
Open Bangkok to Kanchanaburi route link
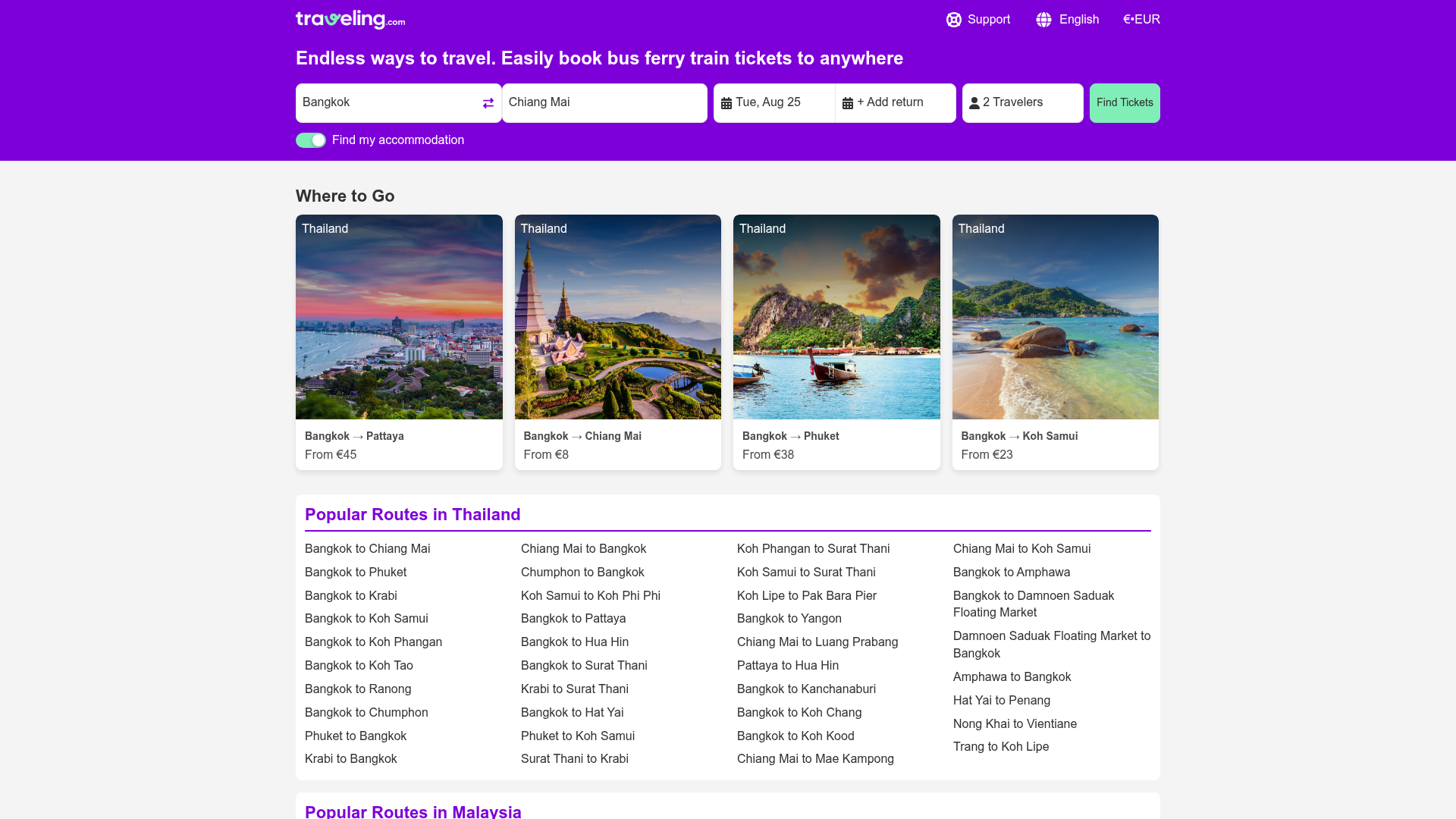pyautogui.click(x=806, y=689)
